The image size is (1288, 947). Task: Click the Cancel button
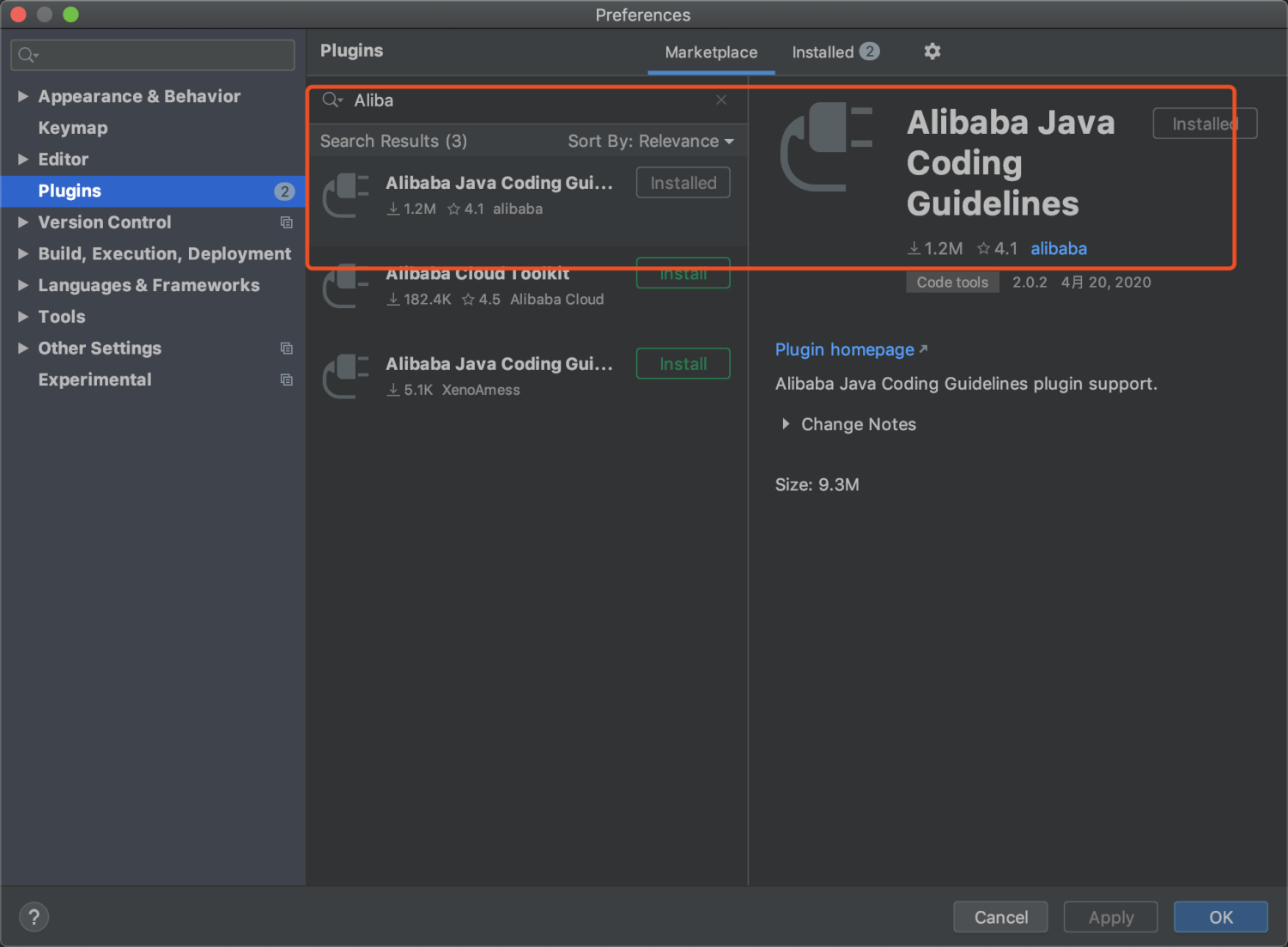pos(1001,917)
